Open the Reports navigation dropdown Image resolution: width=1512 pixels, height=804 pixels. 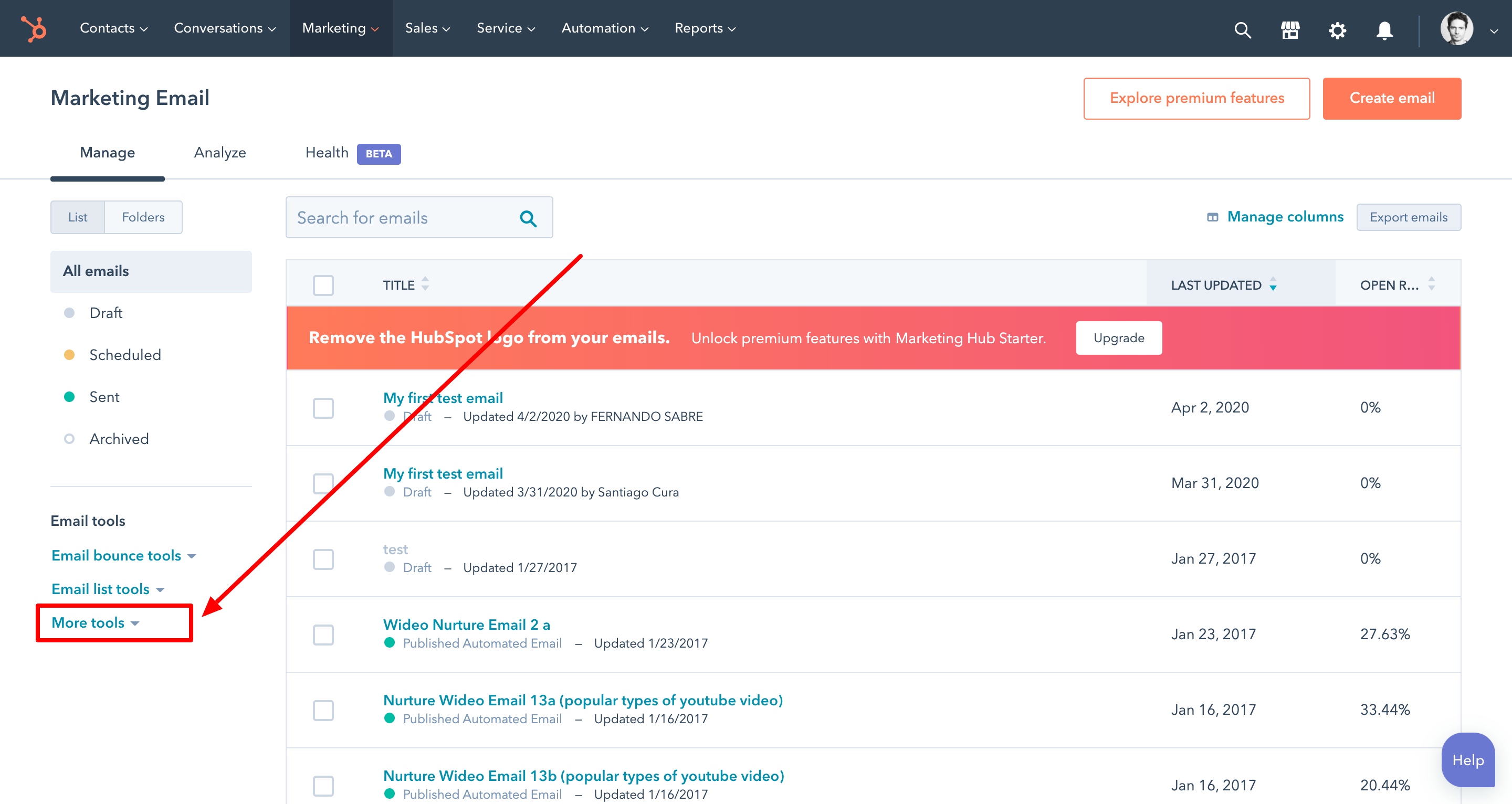705,28
